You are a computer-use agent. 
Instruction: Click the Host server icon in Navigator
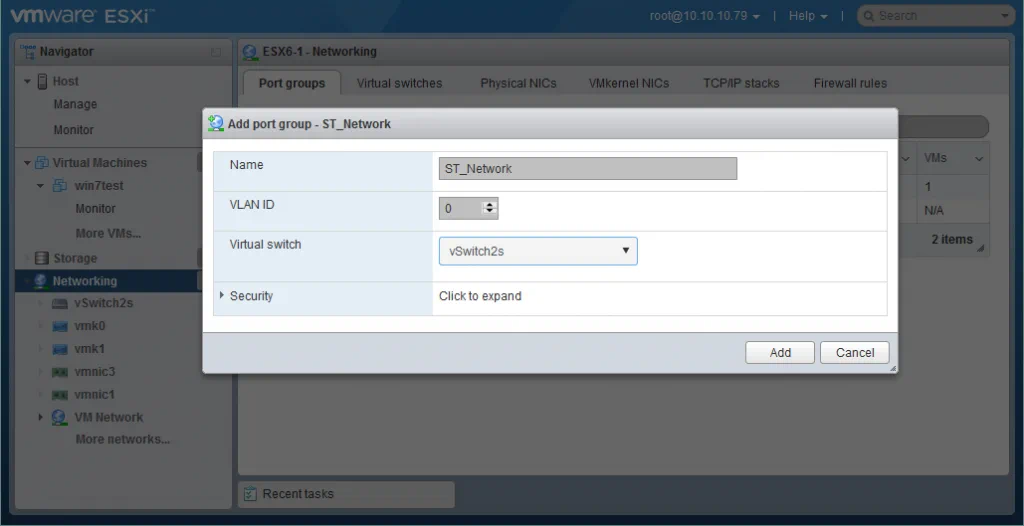[42, 81]
